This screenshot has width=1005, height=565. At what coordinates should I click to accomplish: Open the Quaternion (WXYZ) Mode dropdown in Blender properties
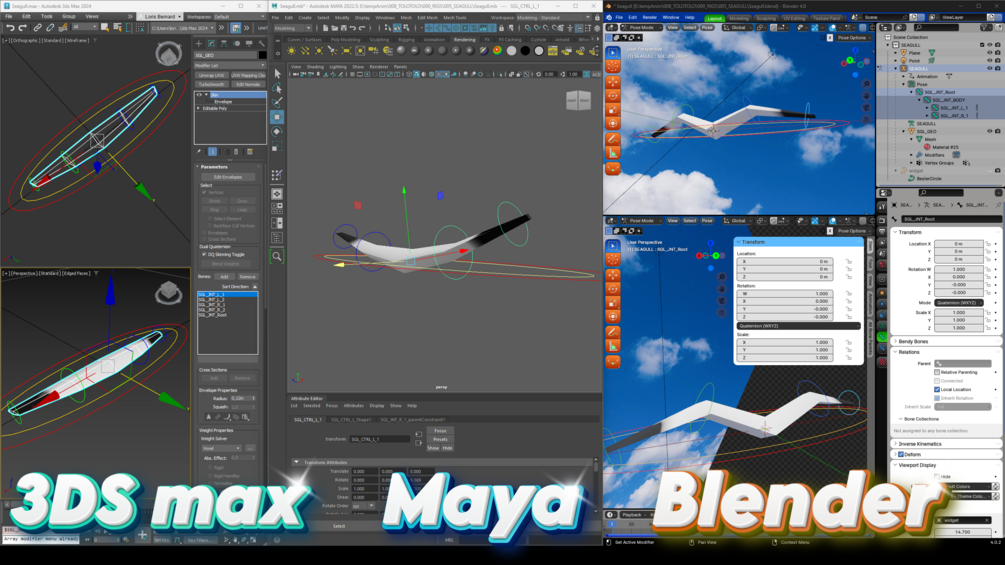click(959, 302)
